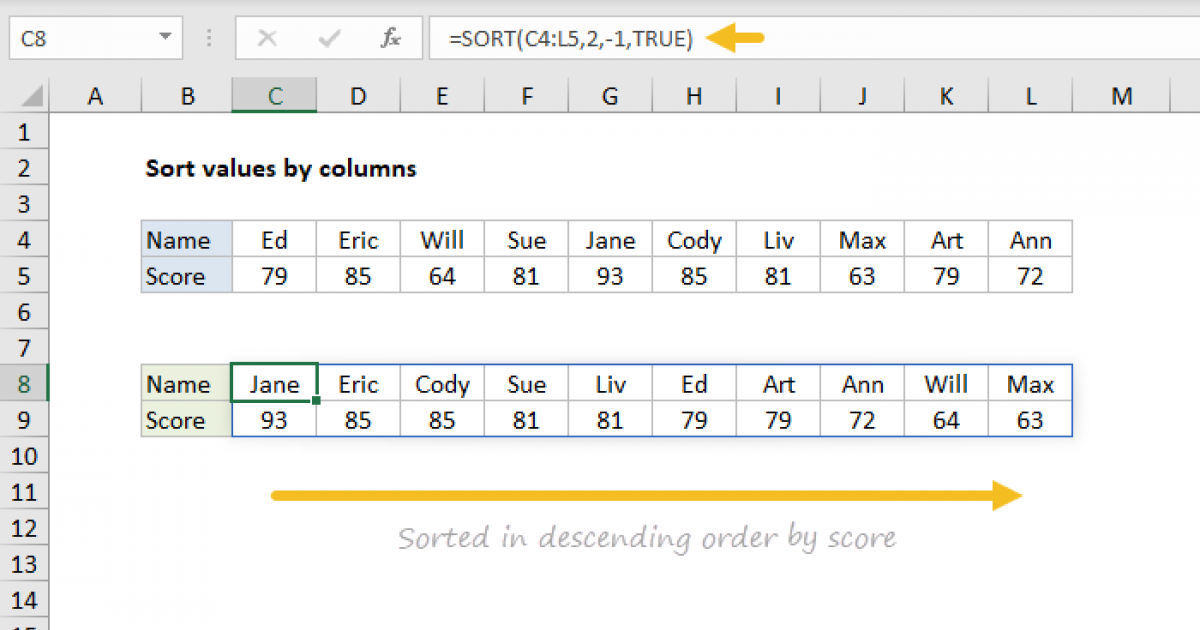This screenshot has width=1200, height=630.
Task: Click the cell with Eric in row 4
Action: [x=357, y=240]
